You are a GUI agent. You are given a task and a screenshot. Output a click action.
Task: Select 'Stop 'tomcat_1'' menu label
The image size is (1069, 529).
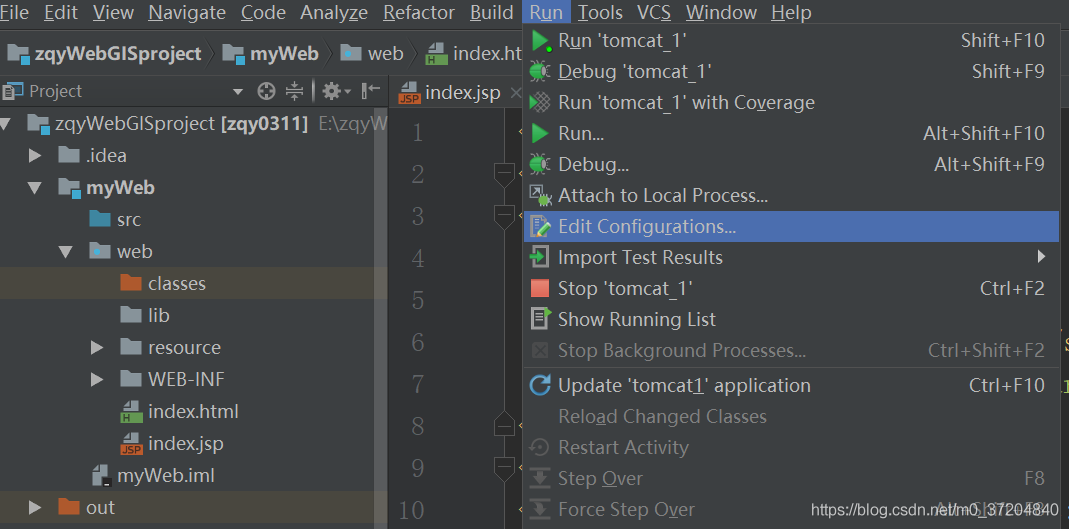click(x=625, y=288)
